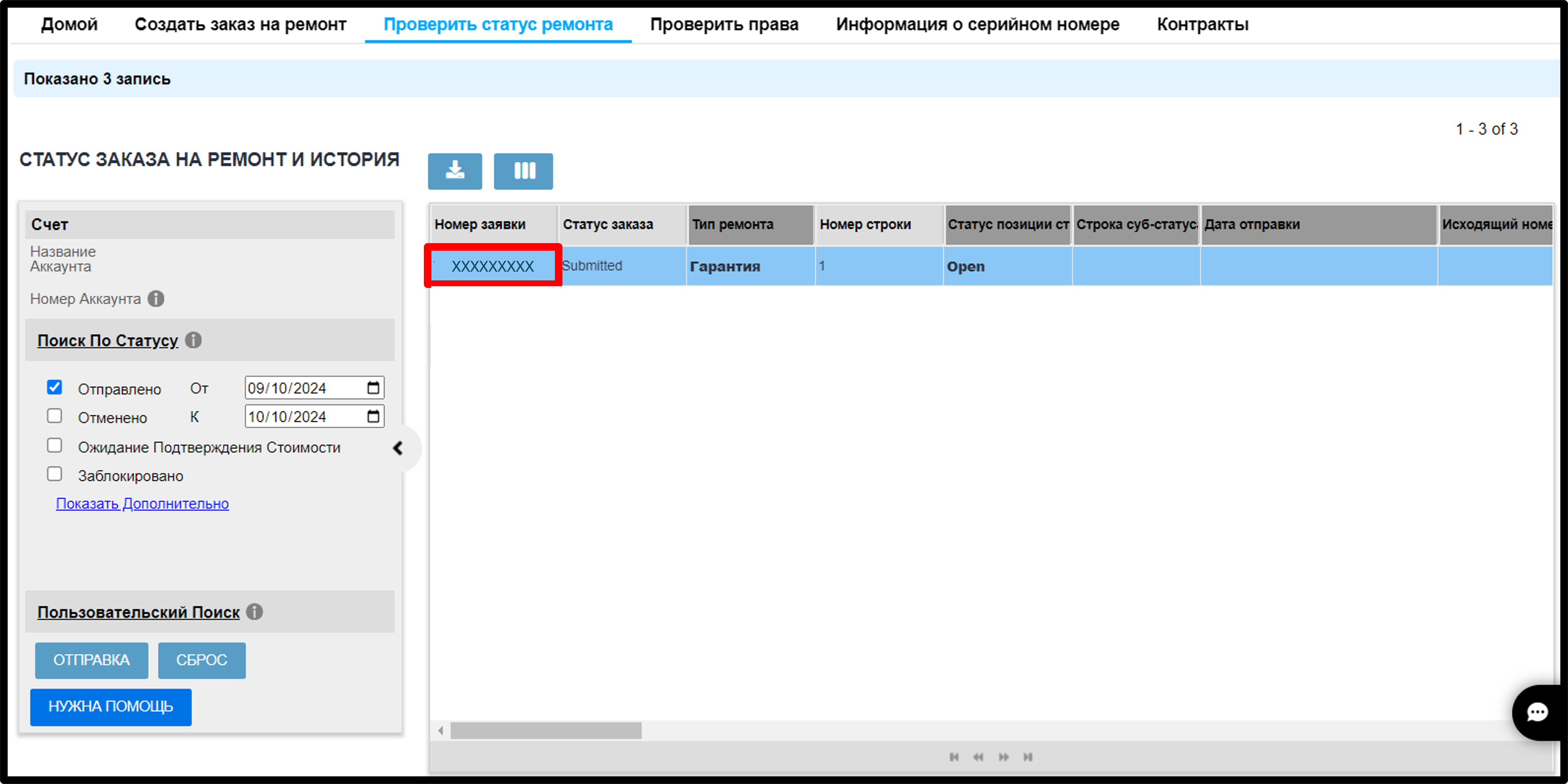Image resolution: width=1568 pixels, height=784 pixels.
Task: Click the Гарантия repair type cell
Action: (x=751, y=266)
